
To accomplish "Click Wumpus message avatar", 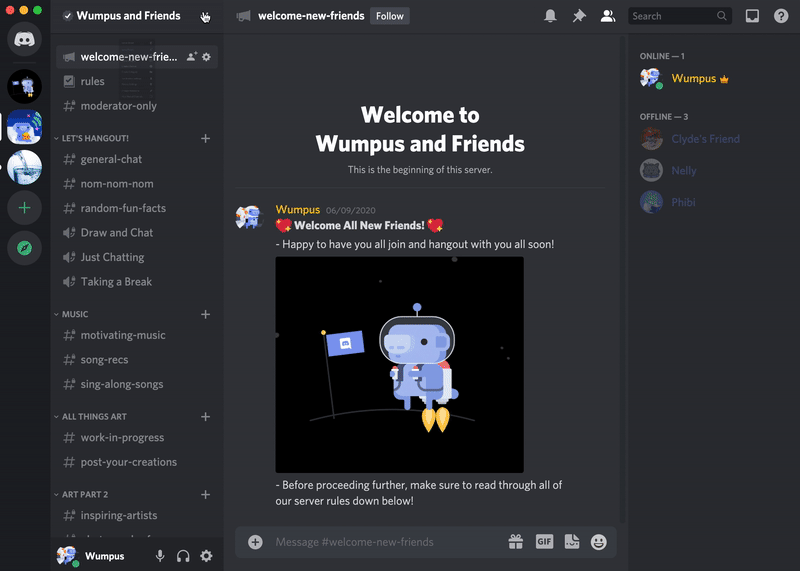I will tap(248, 217).
